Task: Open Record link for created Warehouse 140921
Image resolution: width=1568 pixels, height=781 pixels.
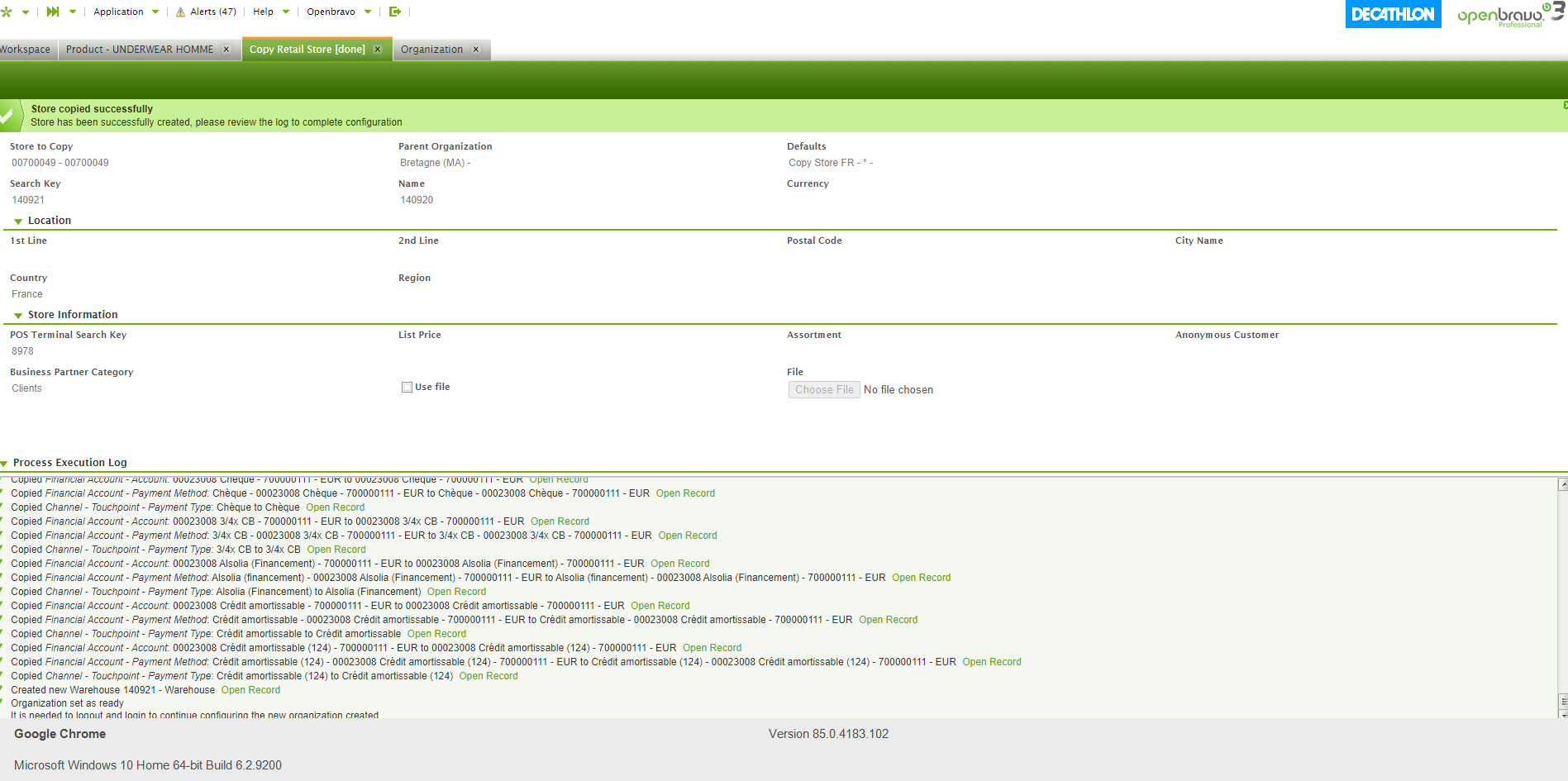Action: pos(250,690)
